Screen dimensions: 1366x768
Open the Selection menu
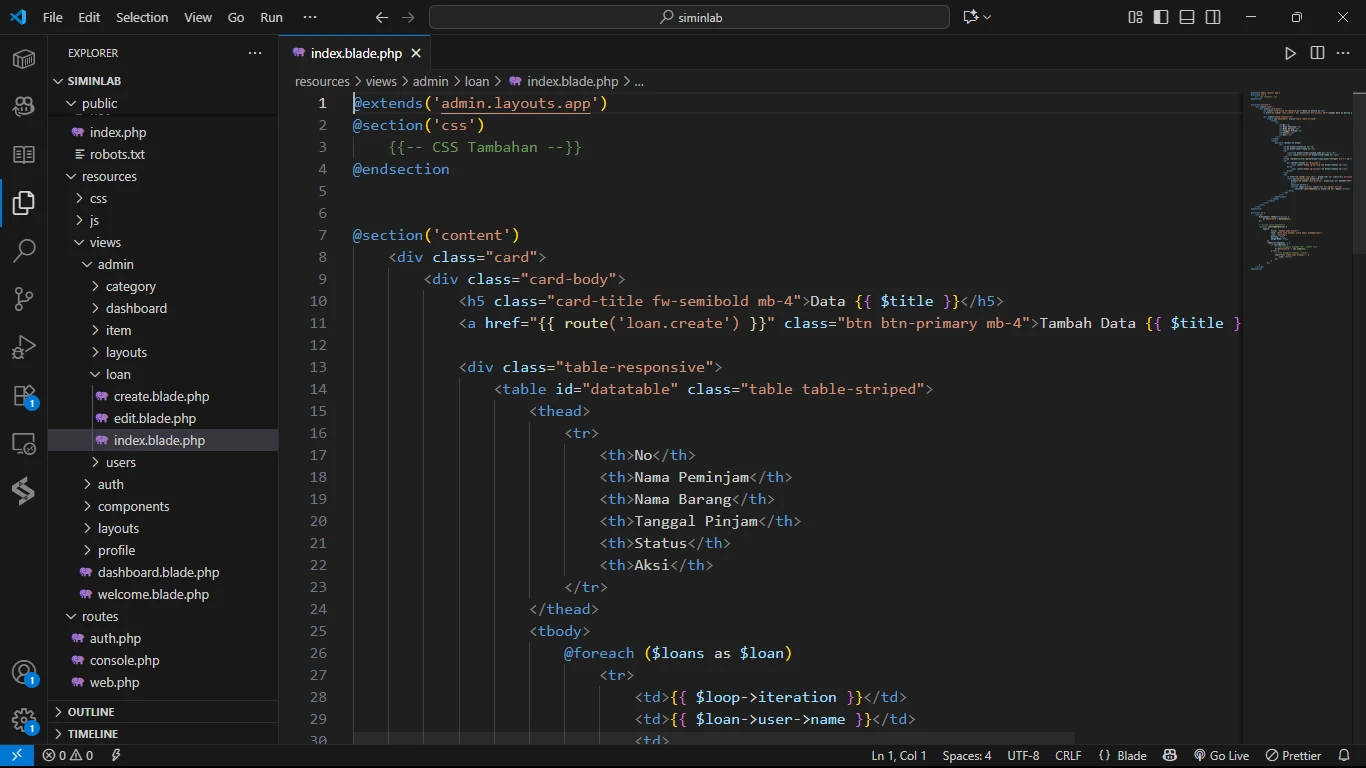coord(142,17)
